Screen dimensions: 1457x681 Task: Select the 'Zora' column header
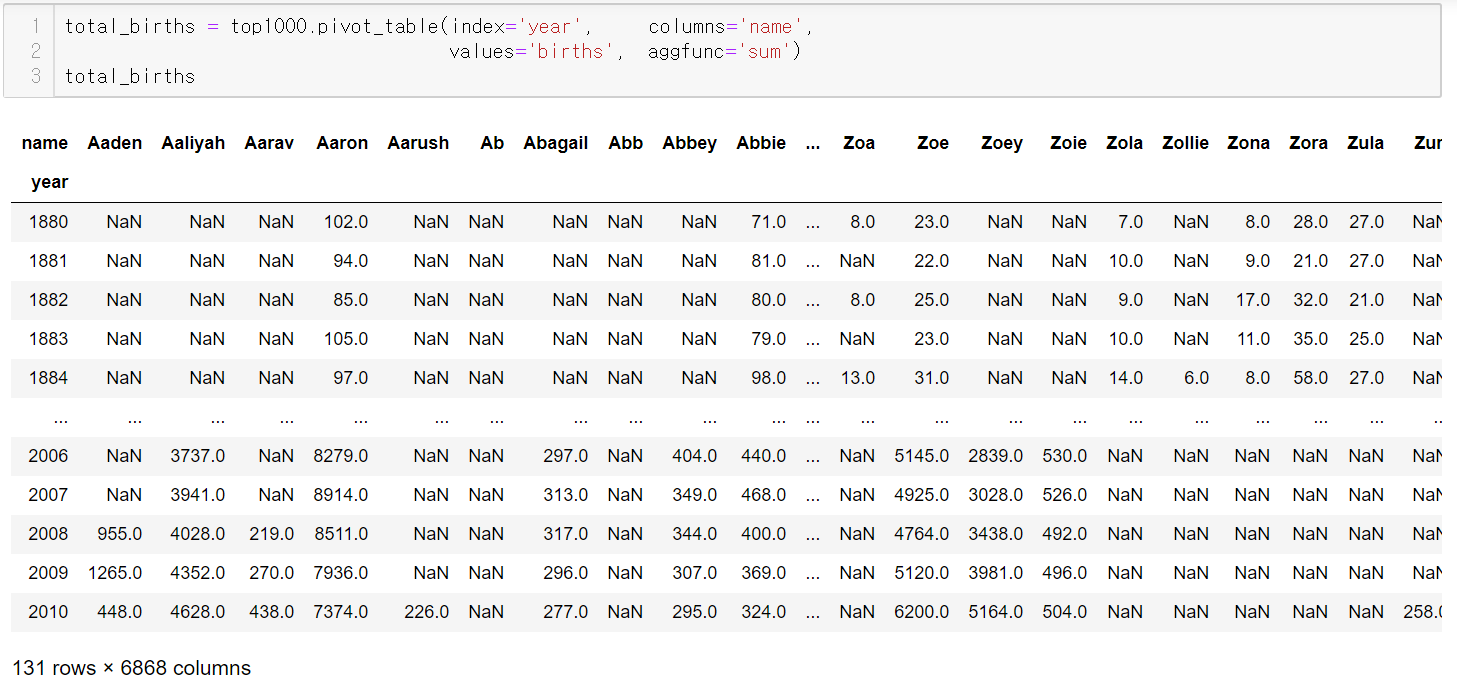[x=1308, y=143]
